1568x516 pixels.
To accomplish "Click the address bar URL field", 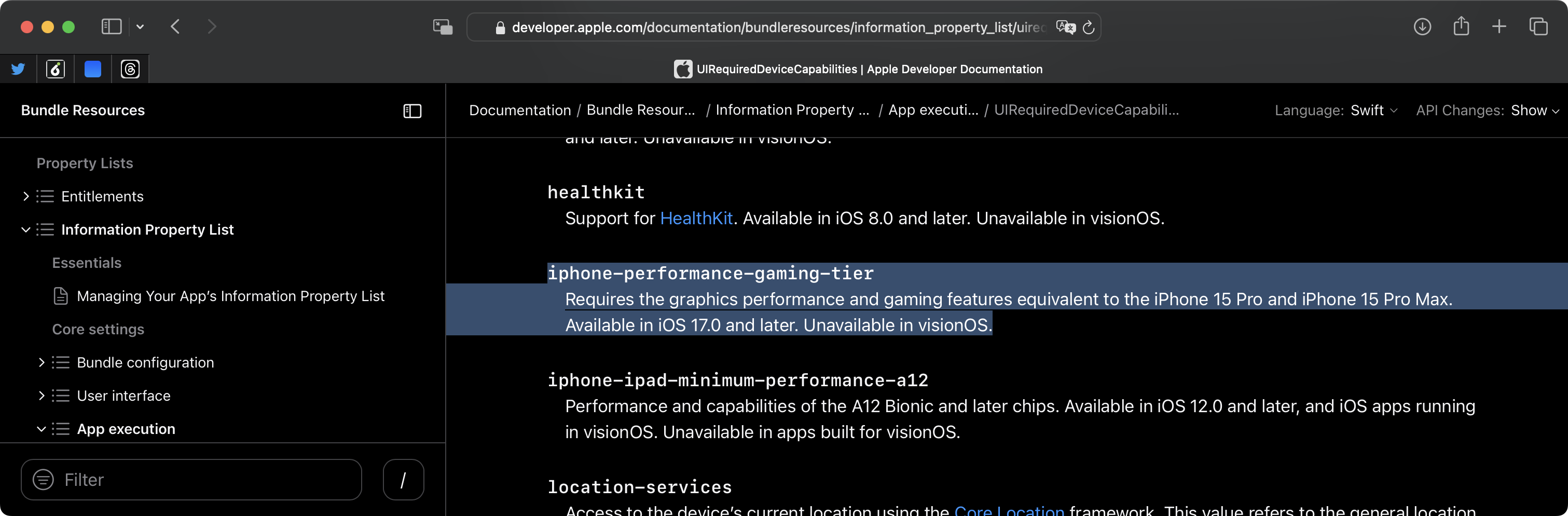I will pos(783,28).
